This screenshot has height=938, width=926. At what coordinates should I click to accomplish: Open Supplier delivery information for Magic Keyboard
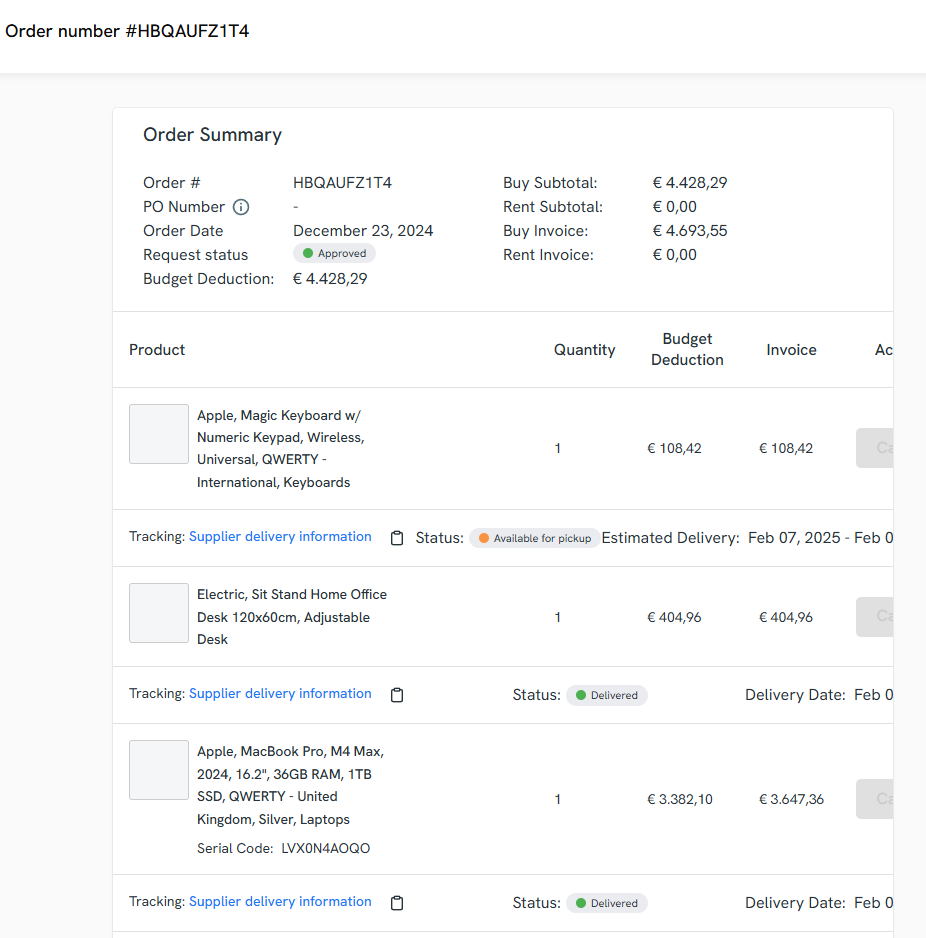coord(280,537)
